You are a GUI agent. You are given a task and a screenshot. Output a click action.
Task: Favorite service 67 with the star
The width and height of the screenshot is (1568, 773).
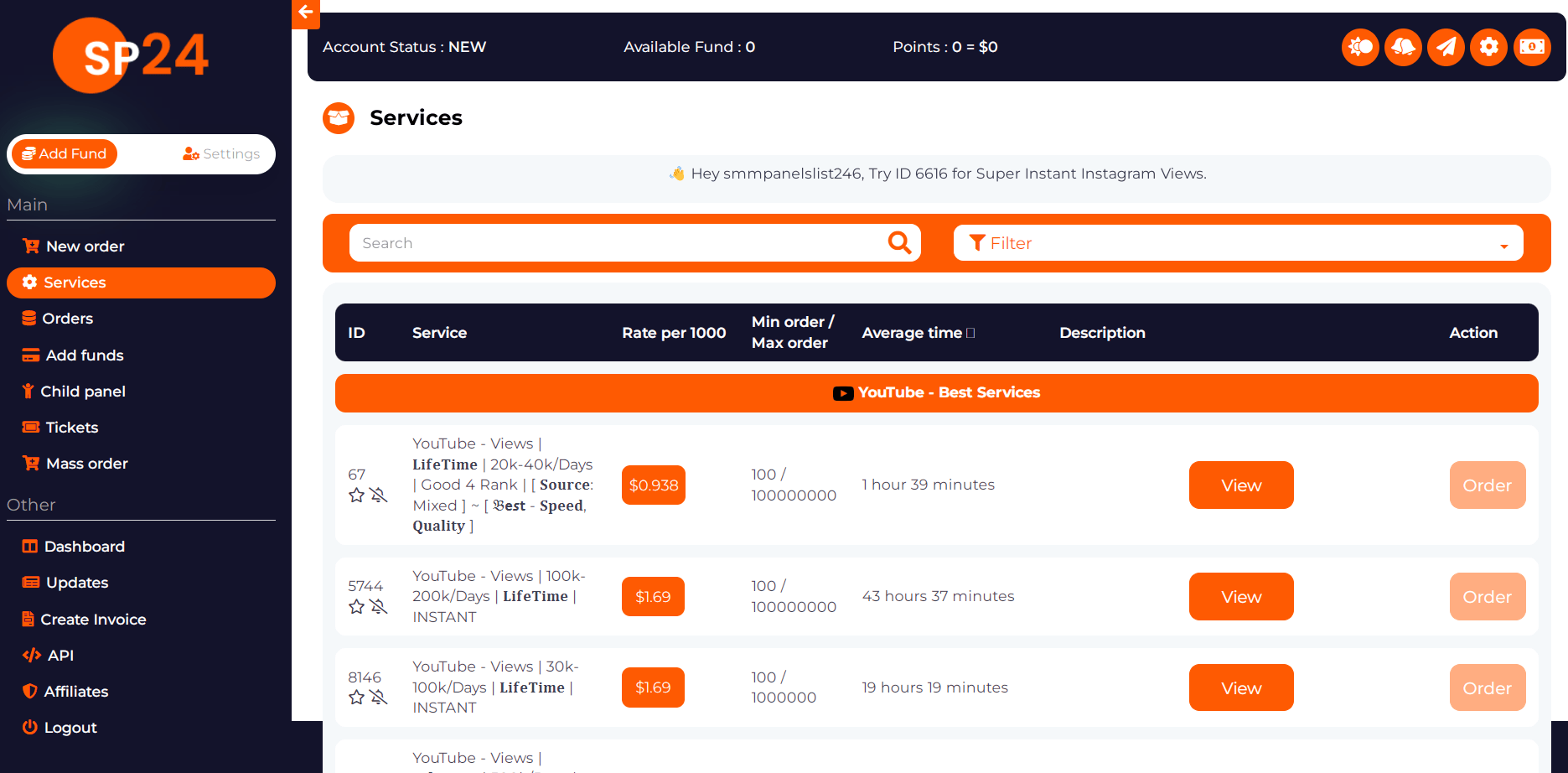coord(356,495)
